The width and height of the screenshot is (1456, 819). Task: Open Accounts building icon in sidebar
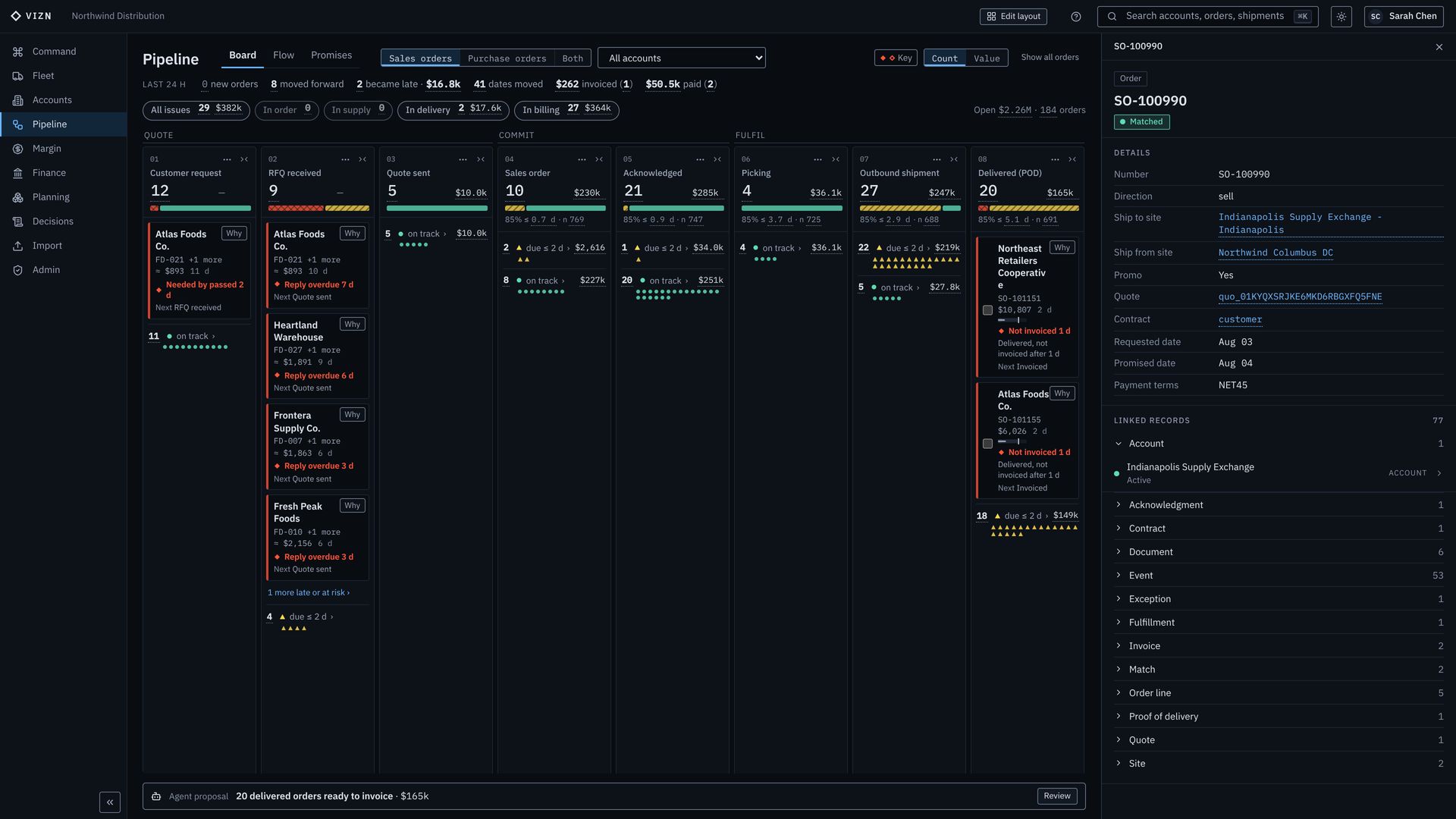[17, 100]
